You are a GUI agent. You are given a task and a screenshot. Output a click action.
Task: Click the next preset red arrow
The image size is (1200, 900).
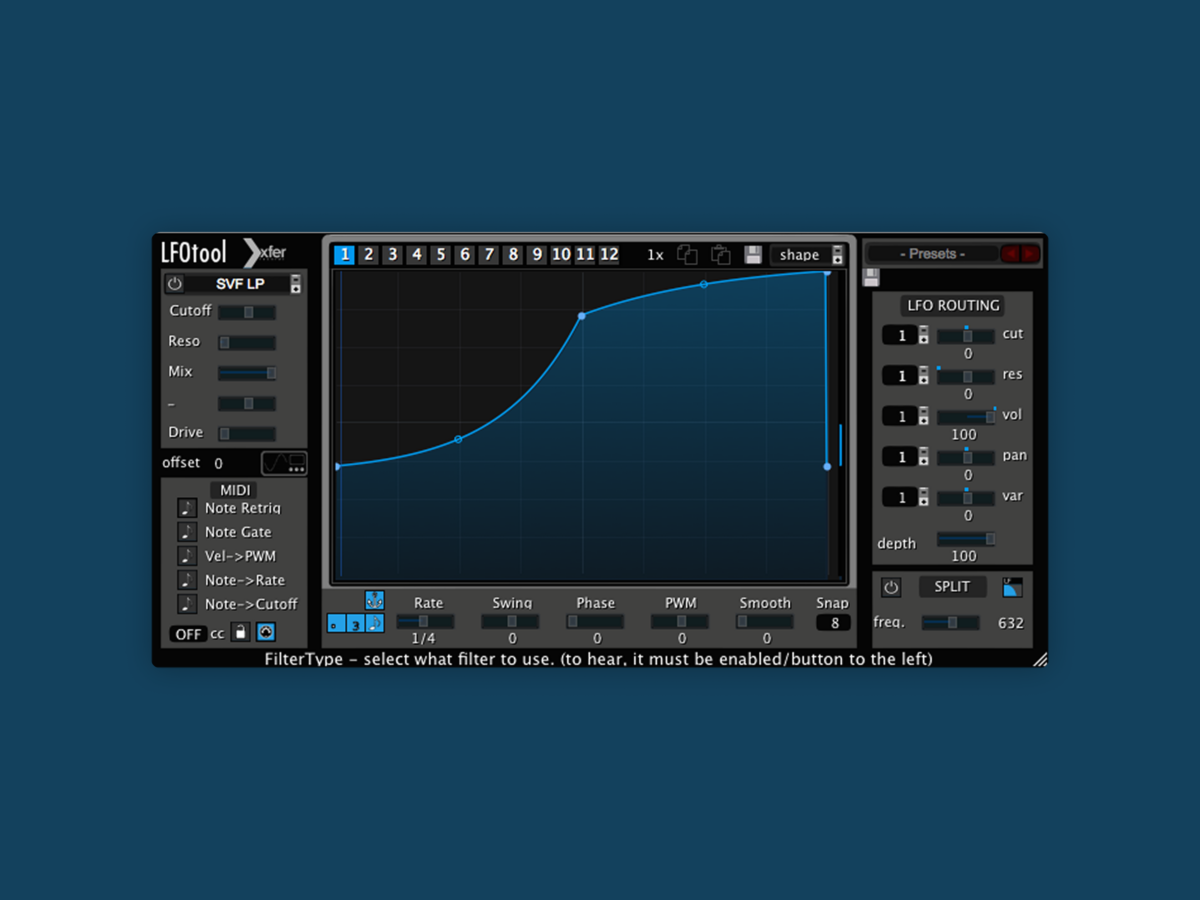click(1030, 254)
